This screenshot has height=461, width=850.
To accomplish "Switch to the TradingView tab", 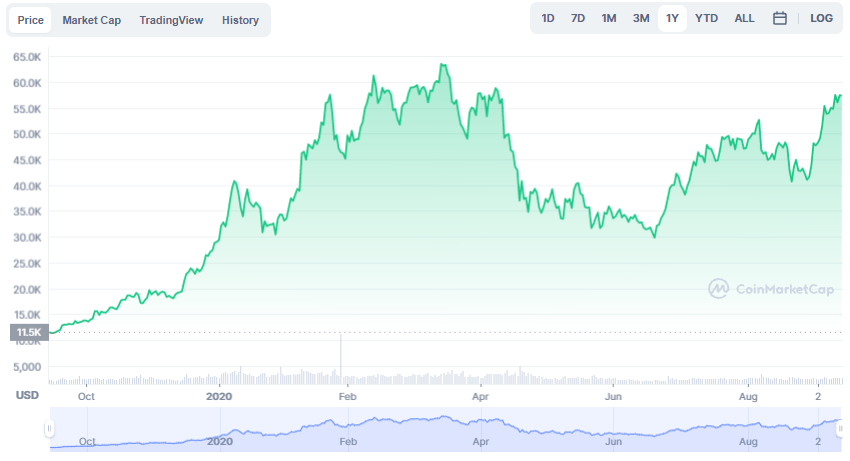I will pos(171,20).
